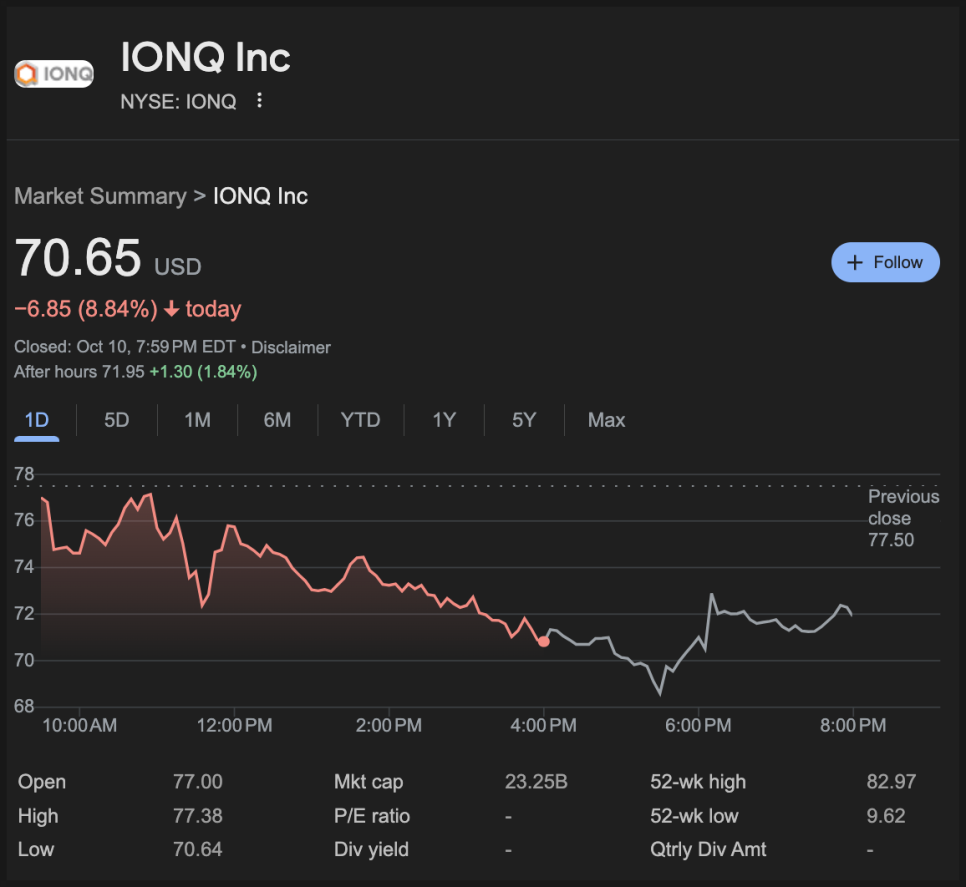The image size is (966, 887).
Task: Open the Market Summary breadcrumb link
Action: [x=100, y=196]
